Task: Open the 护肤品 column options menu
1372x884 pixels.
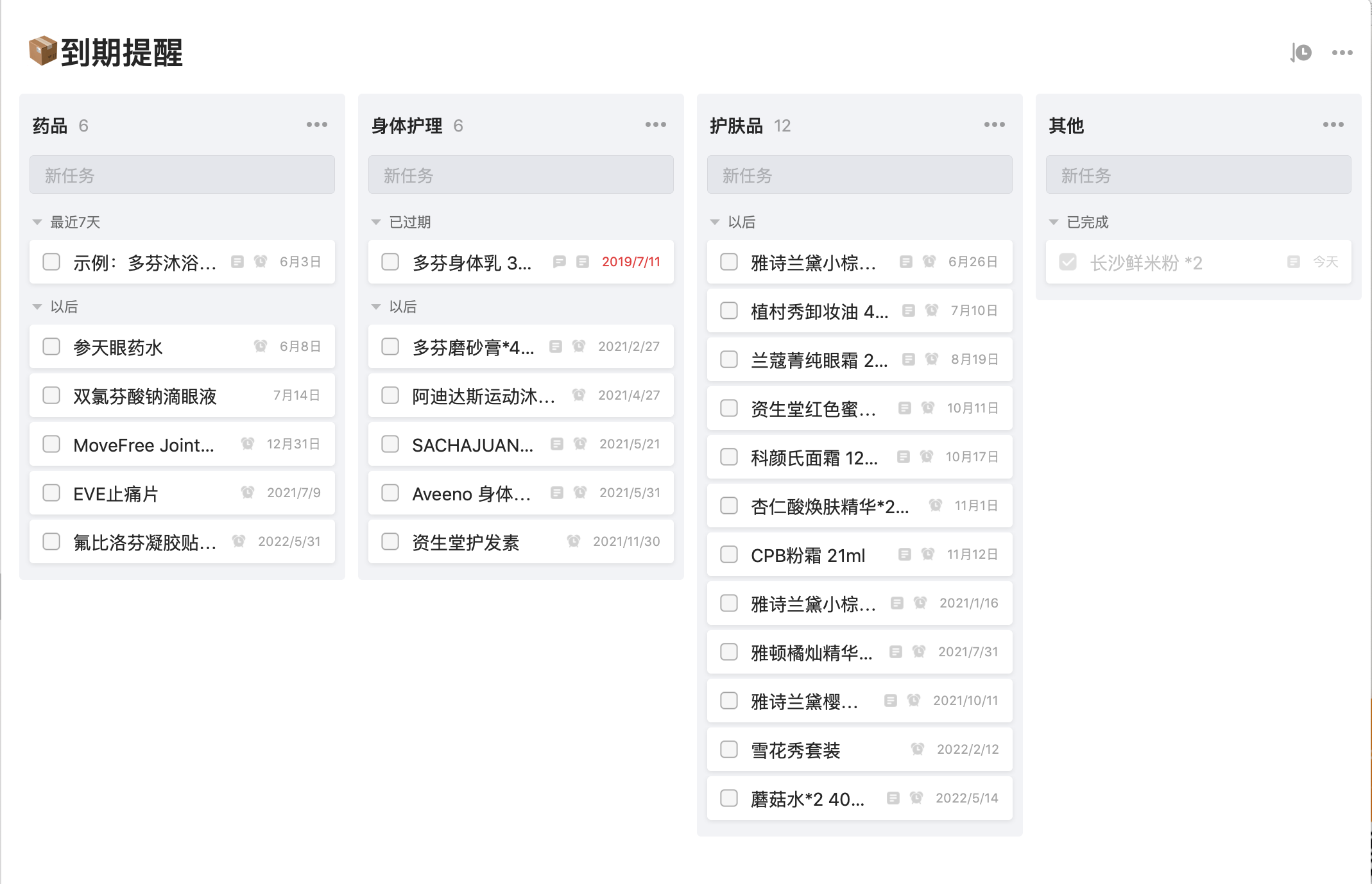Action: [995, 124]
